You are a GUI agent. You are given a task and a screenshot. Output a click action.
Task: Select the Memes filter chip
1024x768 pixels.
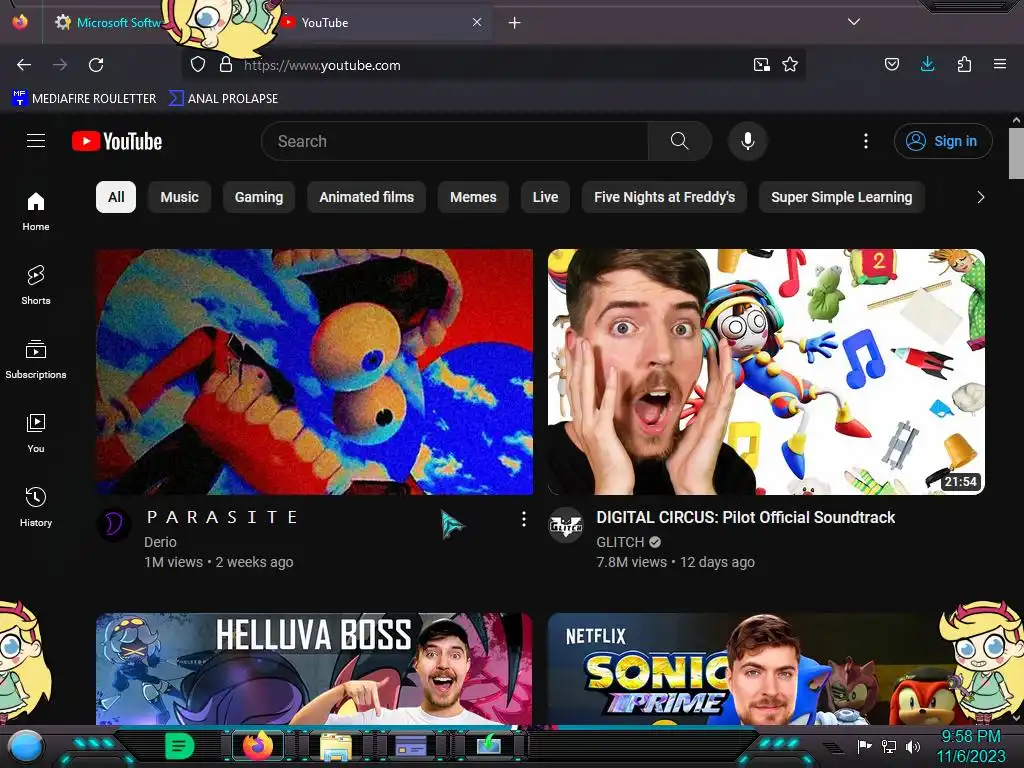pyautogui.click(x=473, y=197)
